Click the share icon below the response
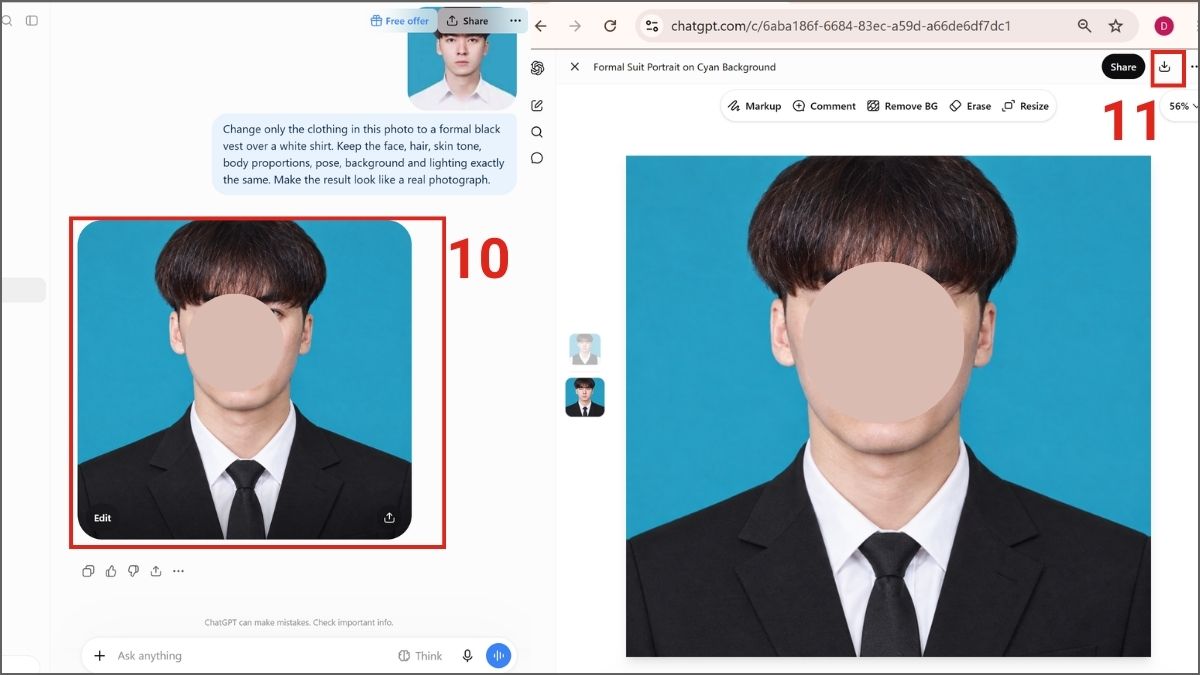This screenshot has width=1200, height=675. (x=156, y=571)
